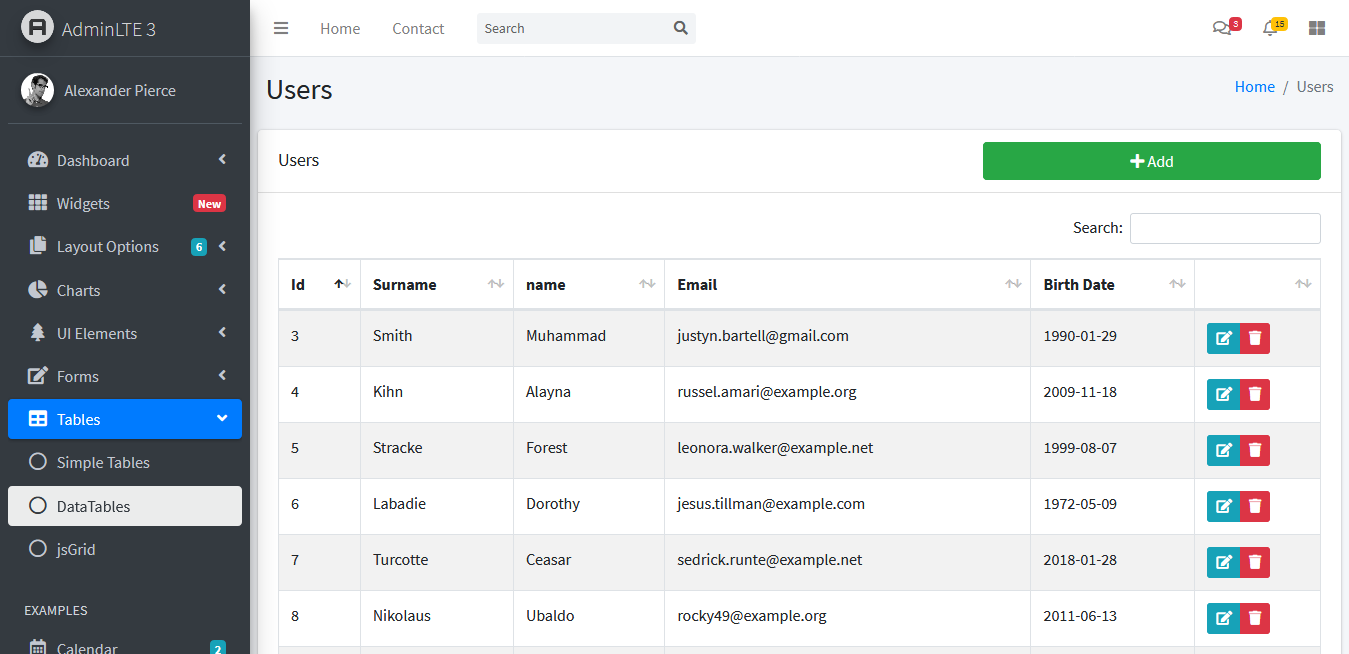This screenshot has height=654, width=1349.
Task: Sort table by Email column
Action: tap(846, 285)
